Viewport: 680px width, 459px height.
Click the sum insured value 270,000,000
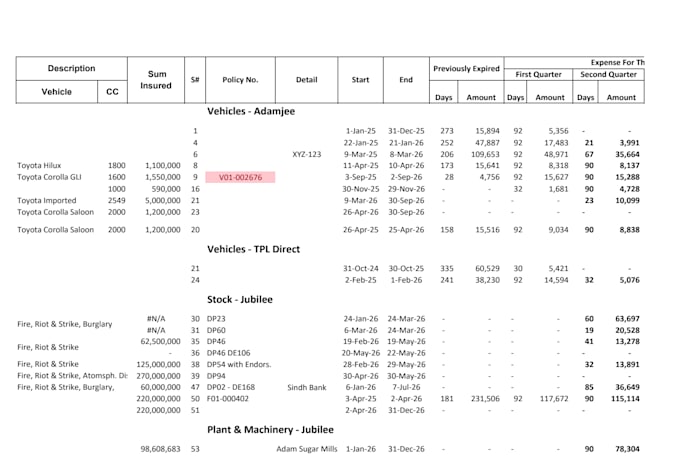(158, 376)
